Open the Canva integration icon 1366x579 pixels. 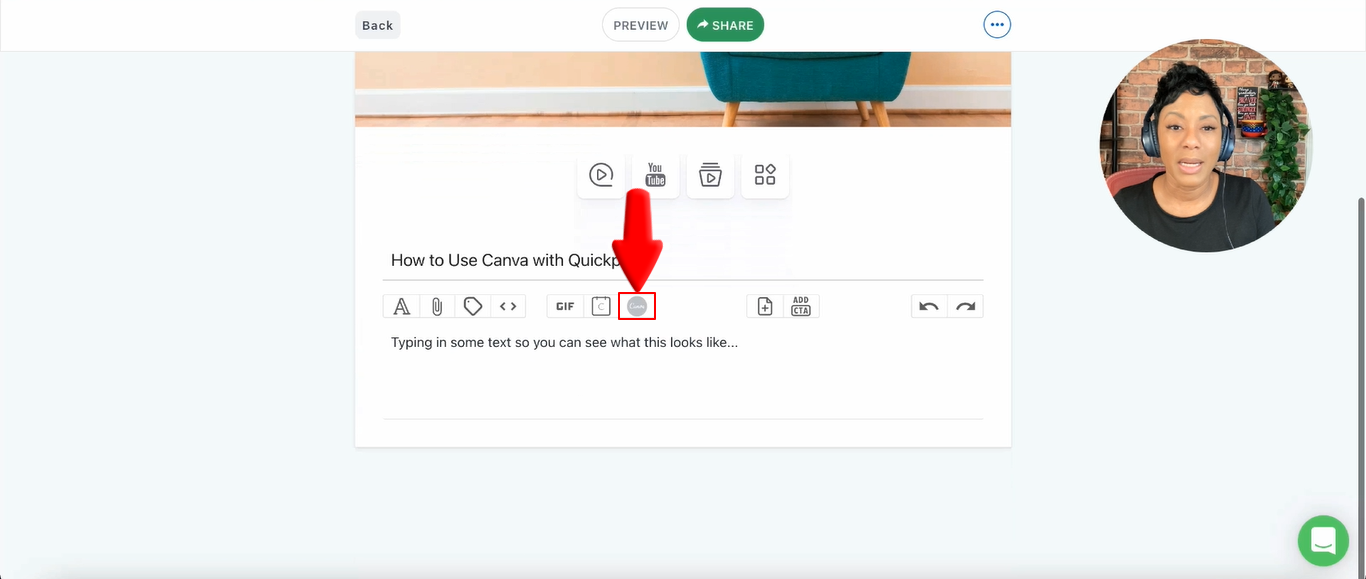[637, 307]
